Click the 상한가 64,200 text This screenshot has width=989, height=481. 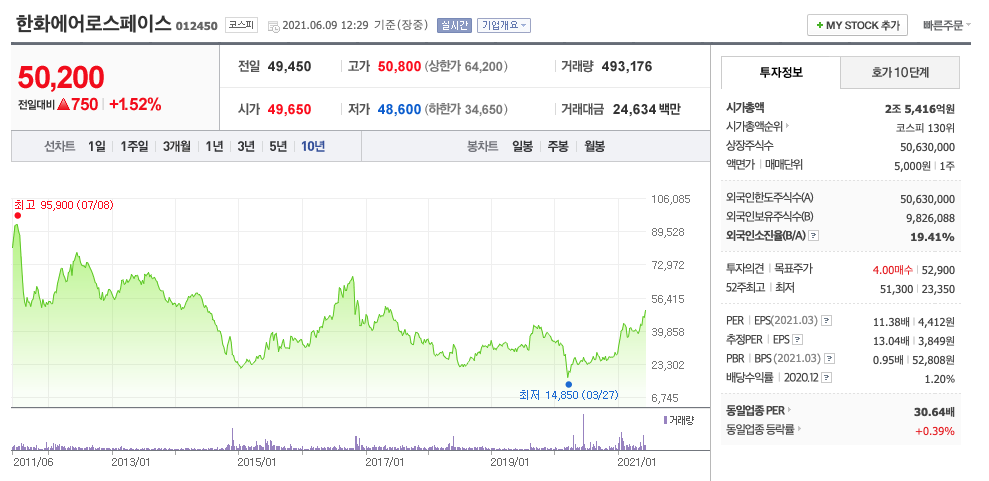(466, 66)
